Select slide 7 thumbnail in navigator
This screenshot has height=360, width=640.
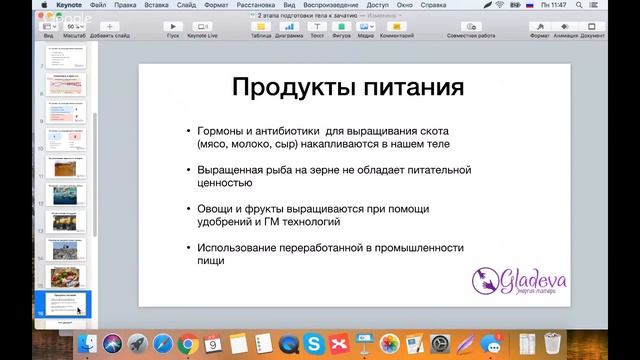click(x=66, y=58)
